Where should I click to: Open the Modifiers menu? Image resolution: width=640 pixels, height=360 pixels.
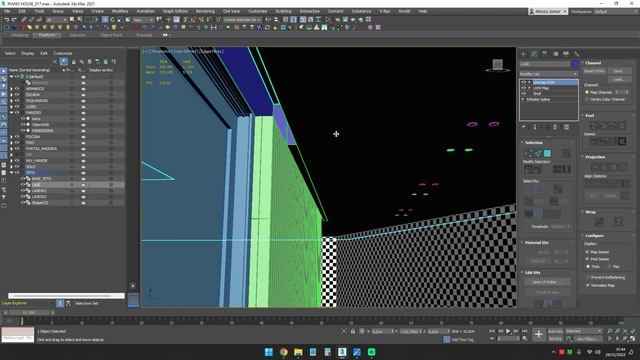(120, 11)
